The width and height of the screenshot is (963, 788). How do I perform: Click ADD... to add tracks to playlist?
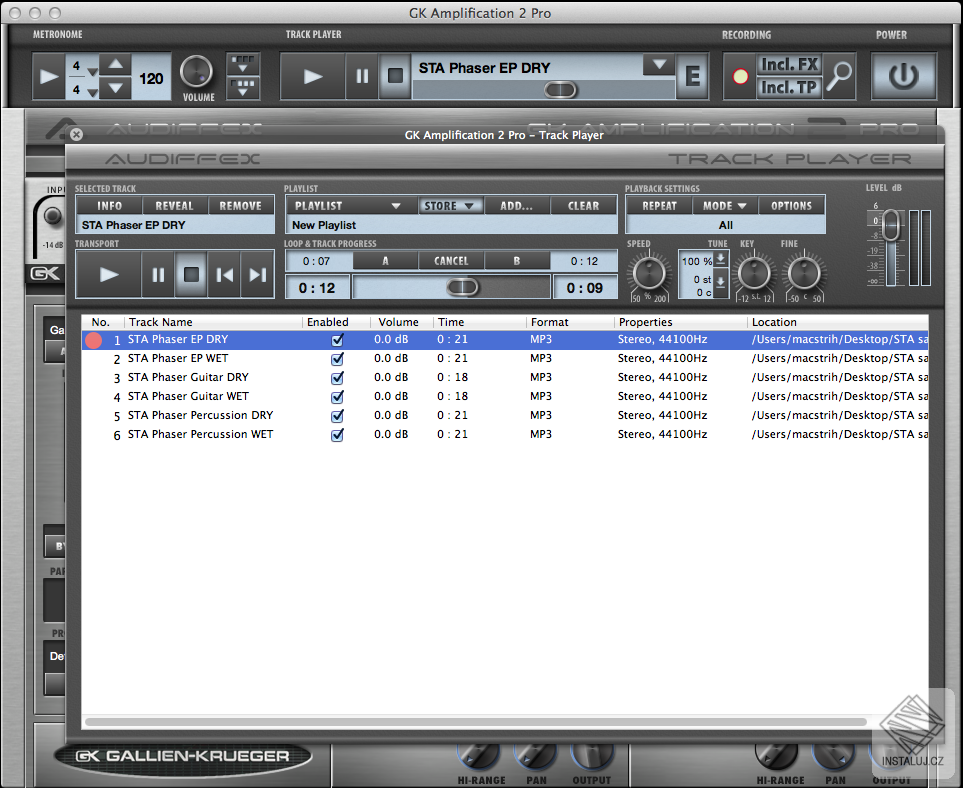517,206
